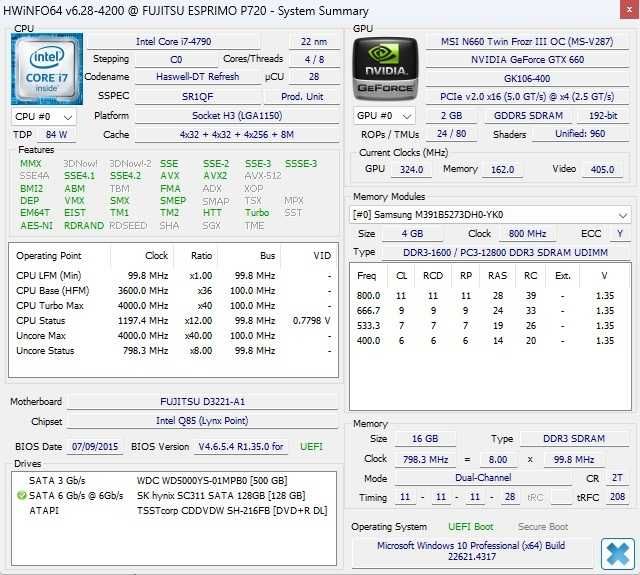Image resolution: width=640 pixels, height=575 pixels.
Task: Open the GPU #0 selector dropdown
Action: point(384,116)
